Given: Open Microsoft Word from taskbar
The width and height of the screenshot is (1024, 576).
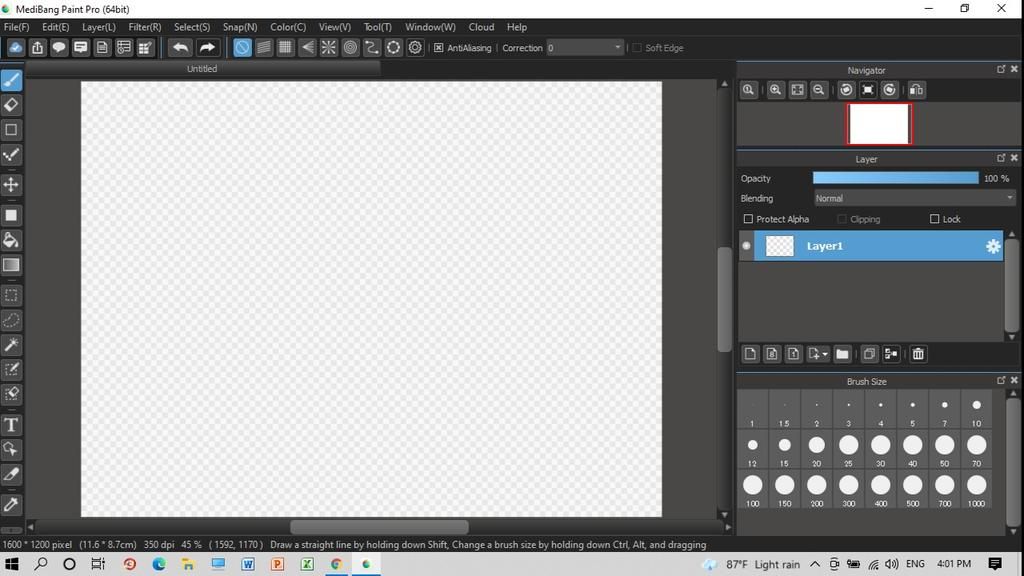Looking at the screenshot, I should tap(248, 564).
